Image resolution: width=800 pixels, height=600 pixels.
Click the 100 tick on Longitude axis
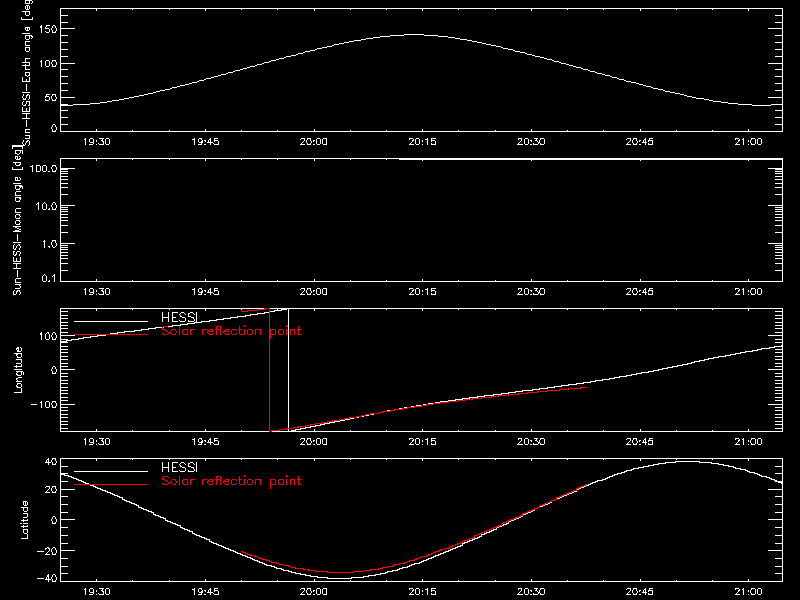(47, 336)
